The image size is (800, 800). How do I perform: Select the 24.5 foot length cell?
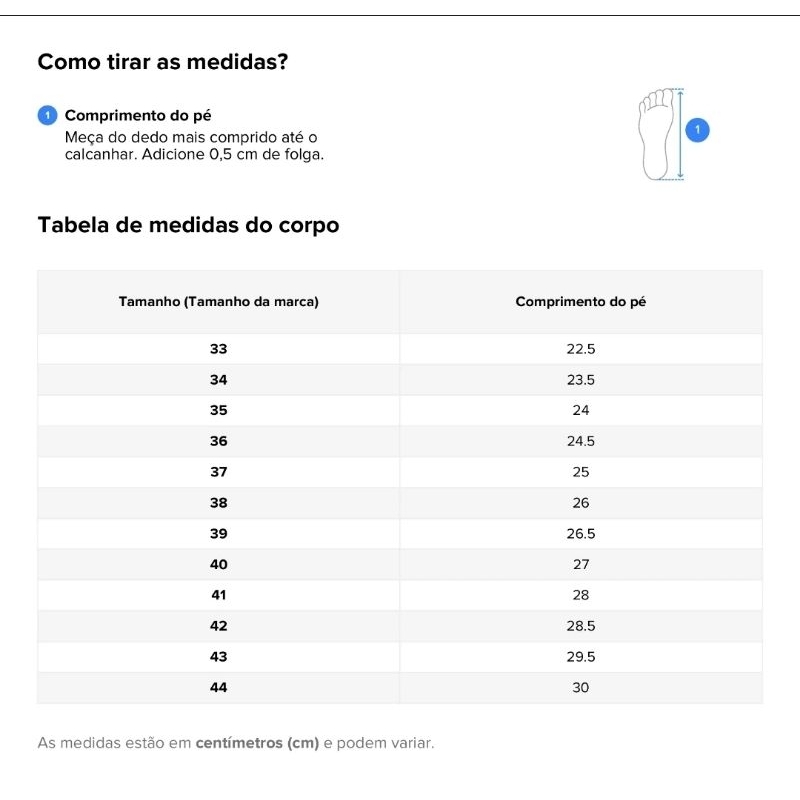tap(580, 441)
